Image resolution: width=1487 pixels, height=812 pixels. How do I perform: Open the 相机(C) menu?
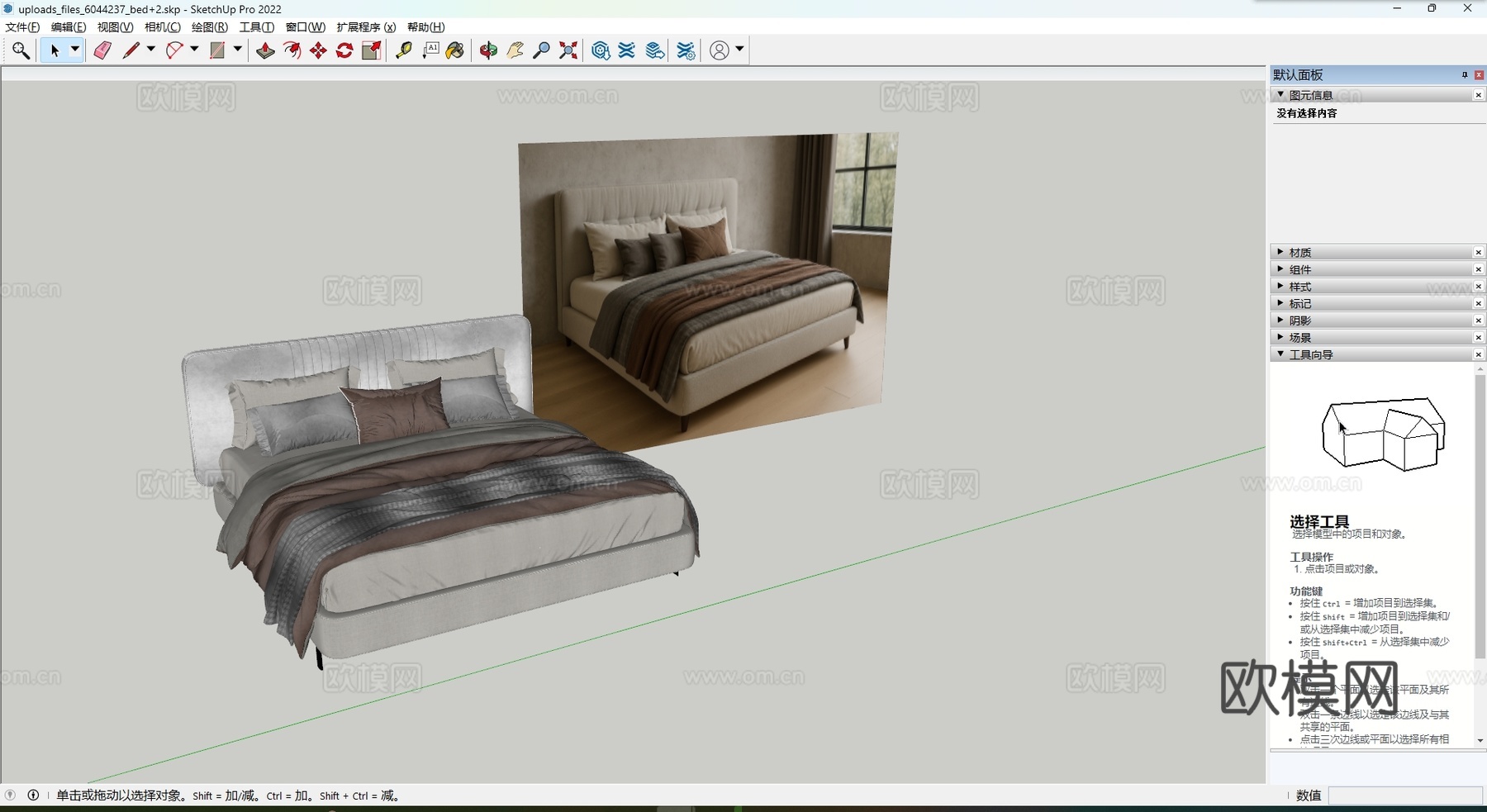click(163, 27)
